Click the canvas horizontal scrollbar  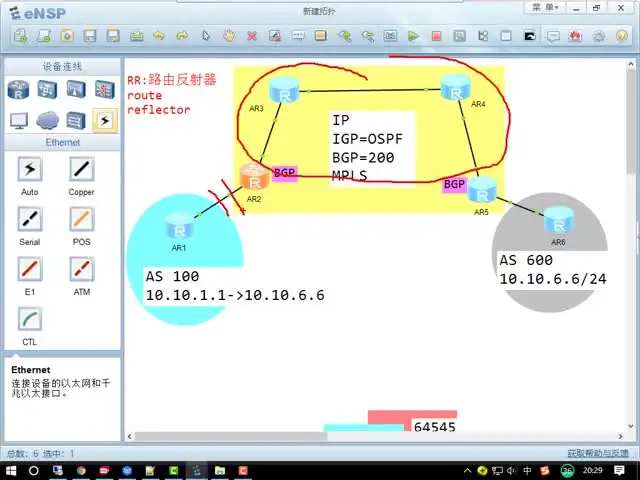pos(300,436)
